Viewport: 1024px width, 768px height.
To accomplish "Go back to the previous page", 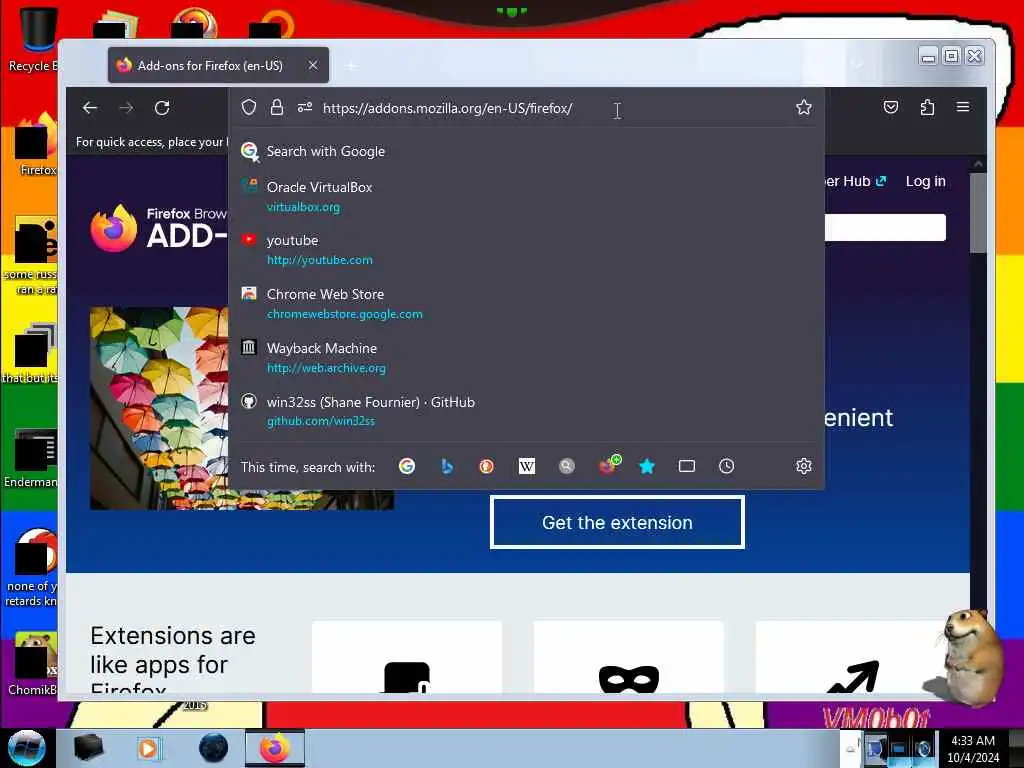I will pos(90,108).
